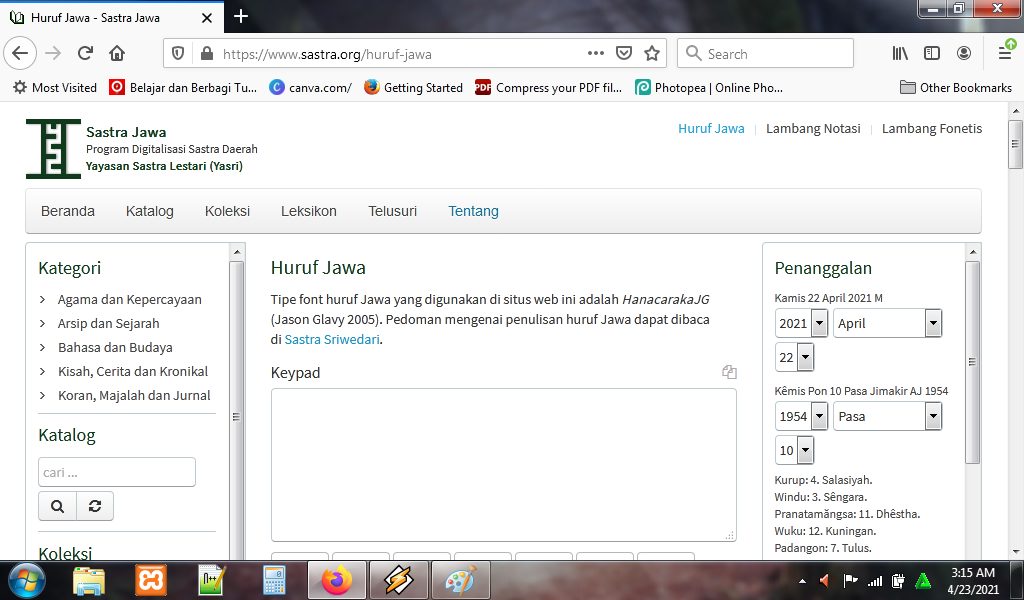Open the 1954 Javanese year dropdown
The image size is (1024, 600).
click(x=801, y=416)
